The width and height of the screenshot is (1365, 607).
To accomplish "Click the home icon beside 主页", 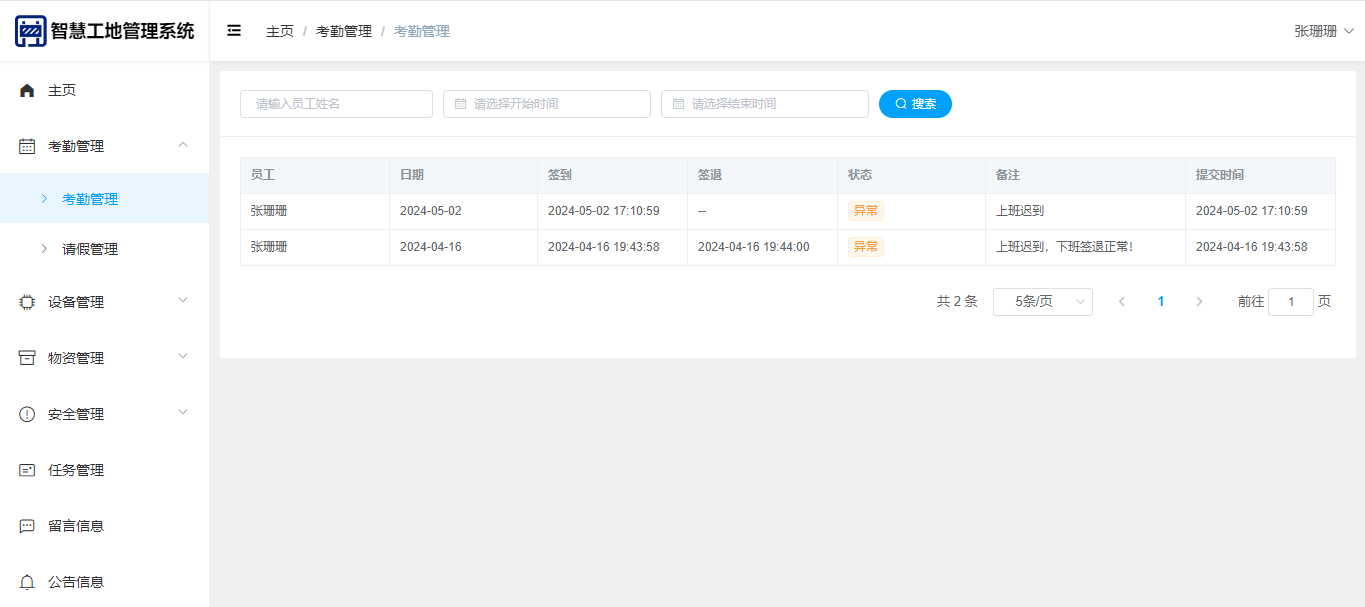I will click(x=27, y=90).
